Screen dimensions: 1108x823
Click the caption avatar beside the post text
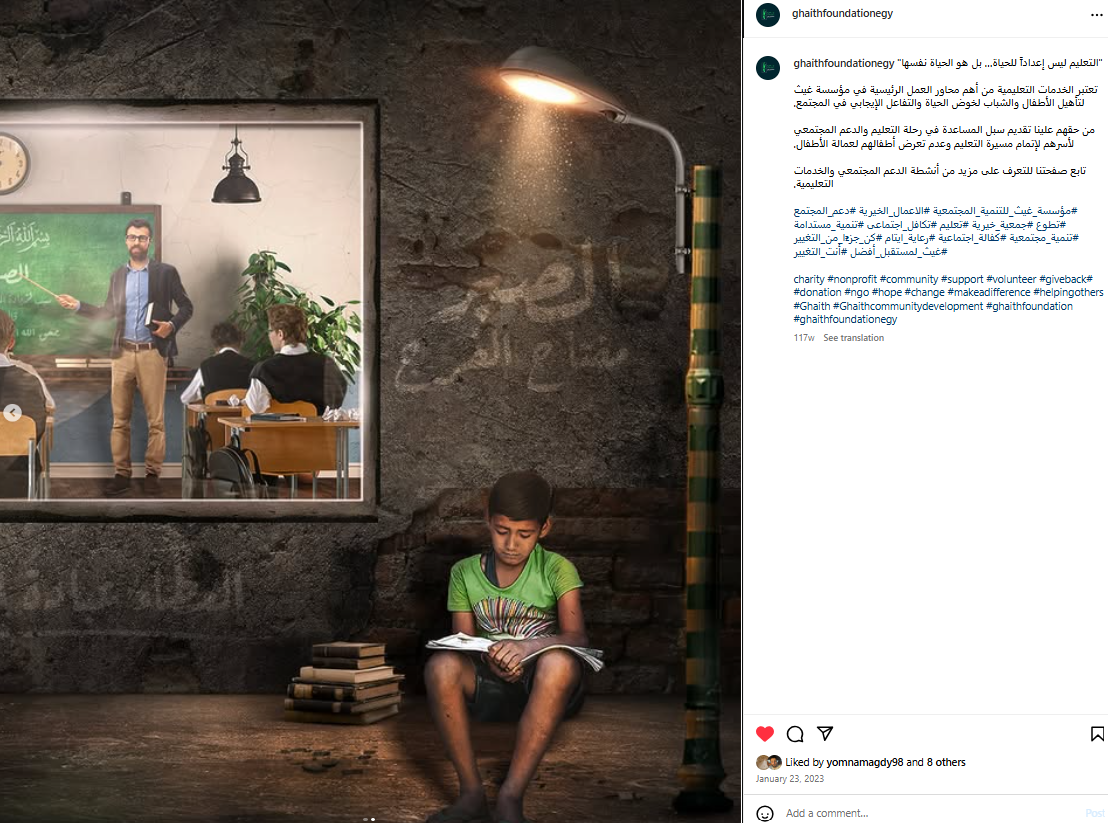point(768,68)
